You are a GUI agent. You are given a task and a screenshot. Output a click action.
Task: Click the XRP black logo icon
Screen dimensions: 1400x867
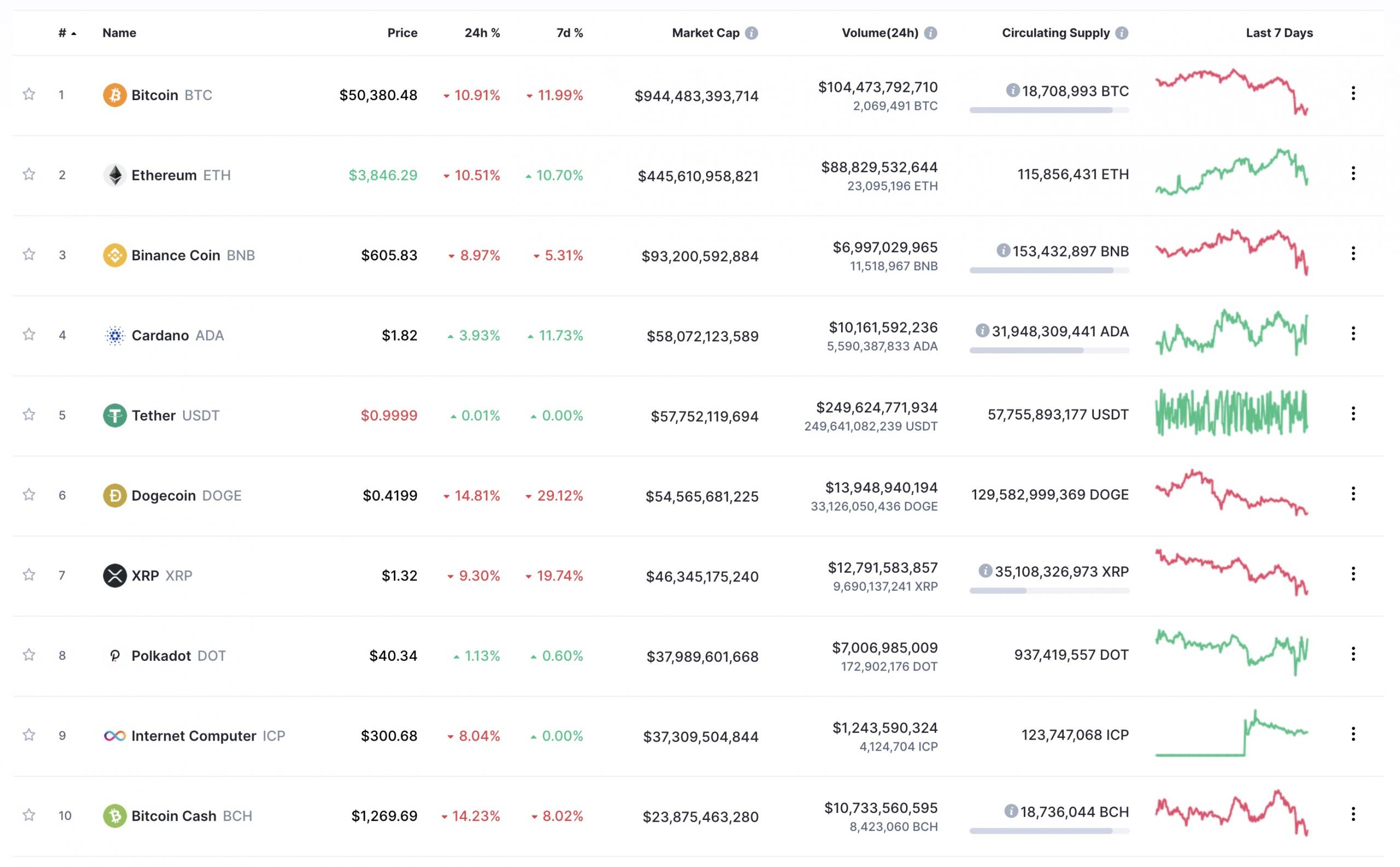coord(115,575)
